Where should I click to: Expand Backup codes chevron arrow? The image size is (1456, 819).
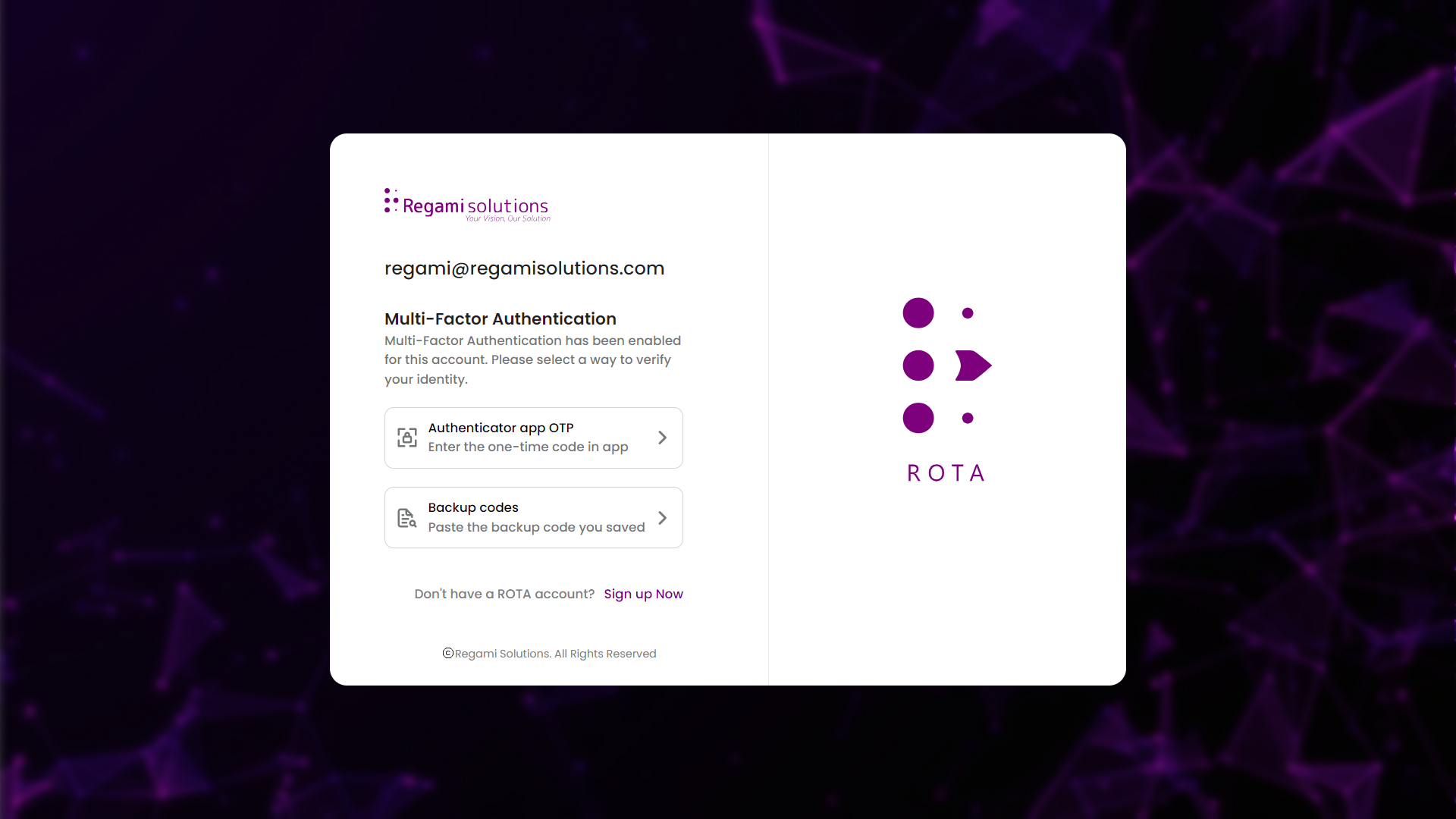point(662,518)
